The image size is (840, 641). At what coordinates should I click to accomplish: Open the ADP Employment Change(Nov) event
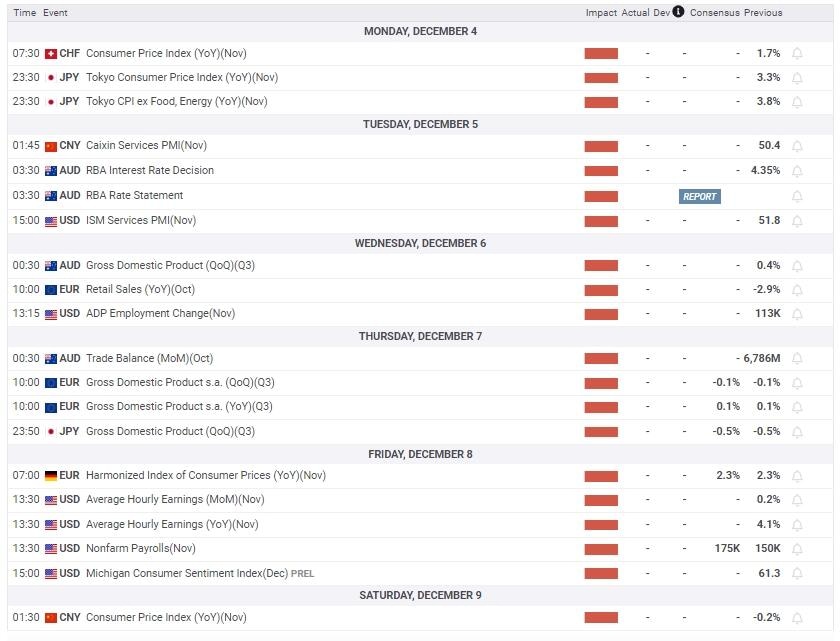click(161, 313)
